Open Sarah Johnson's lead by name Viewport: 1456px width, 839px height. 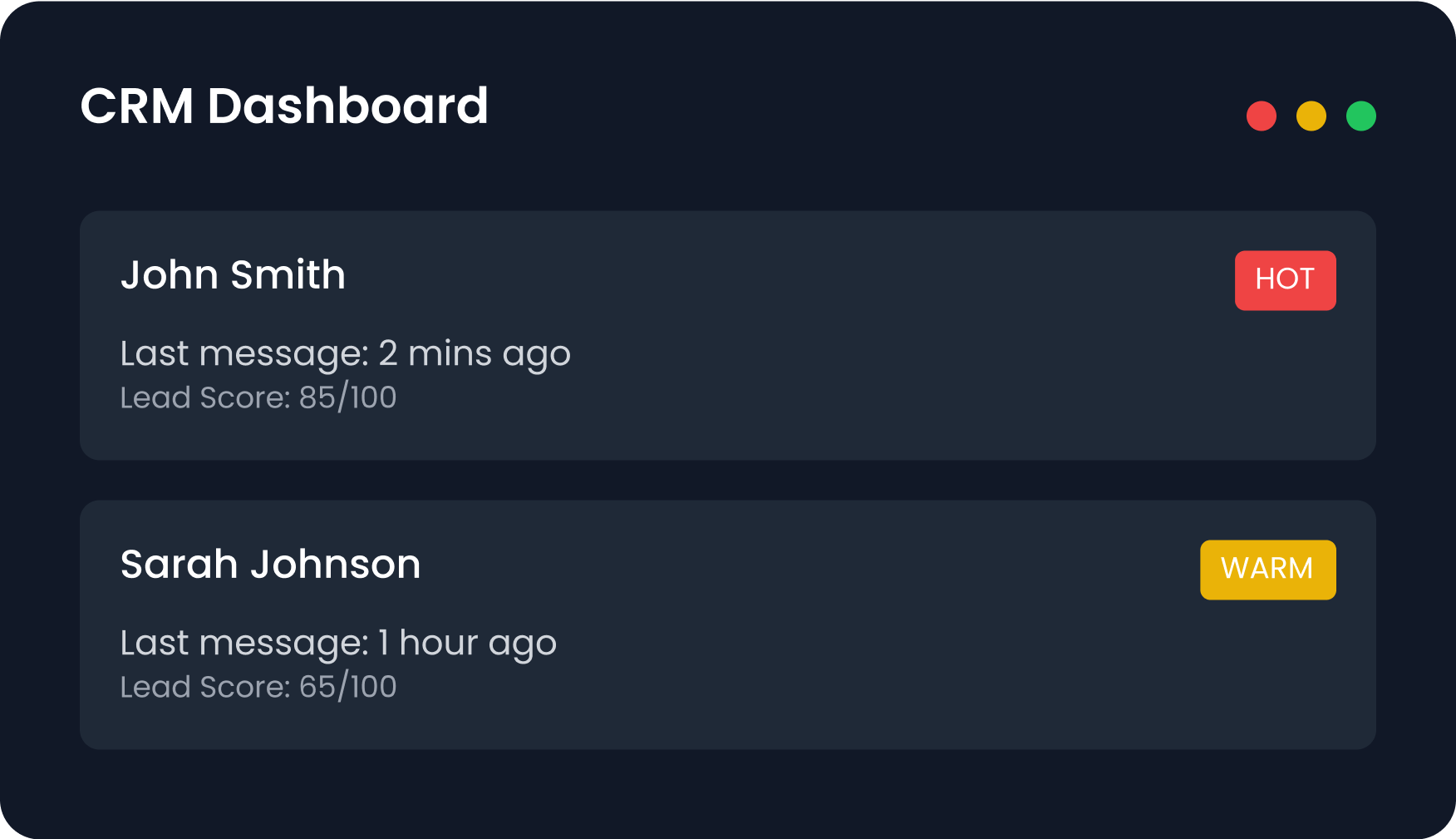(270, 565)
